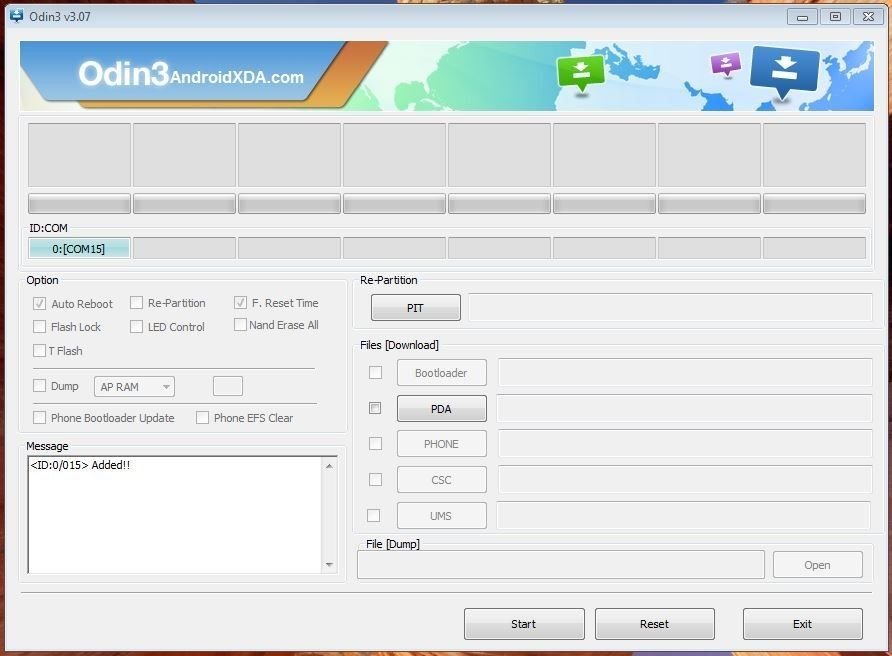Viewport: 892px width, 656px height.
Task: Click the CSC file button
Action: (x=441, y=480)
